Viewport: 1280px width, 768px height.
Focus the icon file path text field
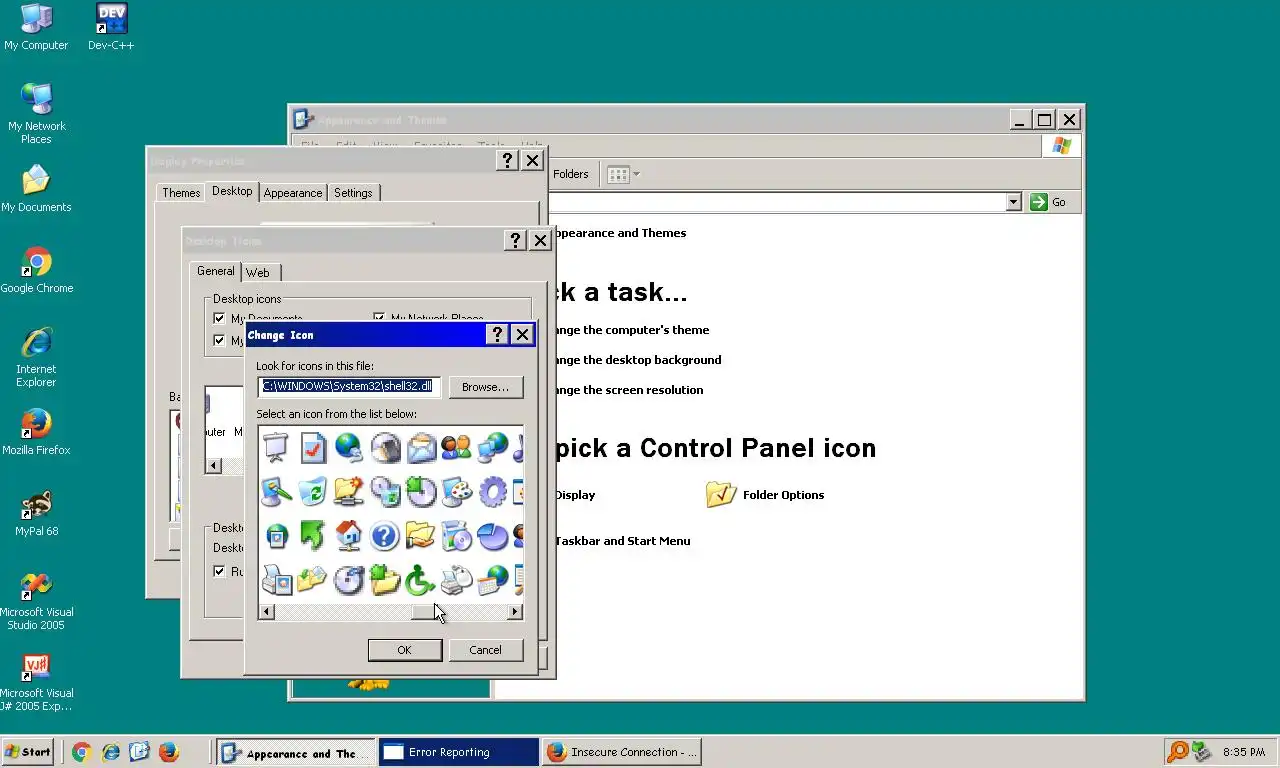click(x=349, y=386)
